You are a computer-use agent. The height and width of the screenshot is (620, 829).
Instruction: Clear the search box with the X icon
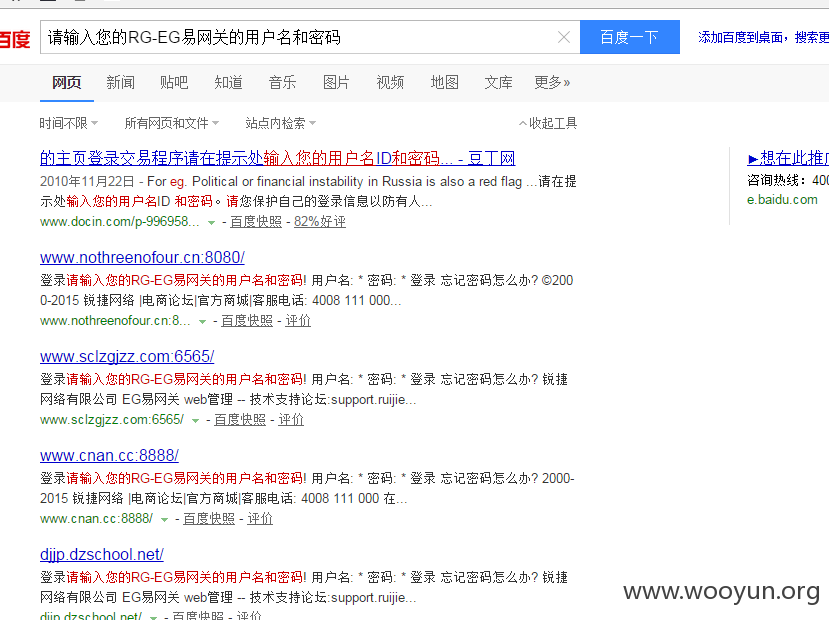pyautogui.click(x=564, y=37)
